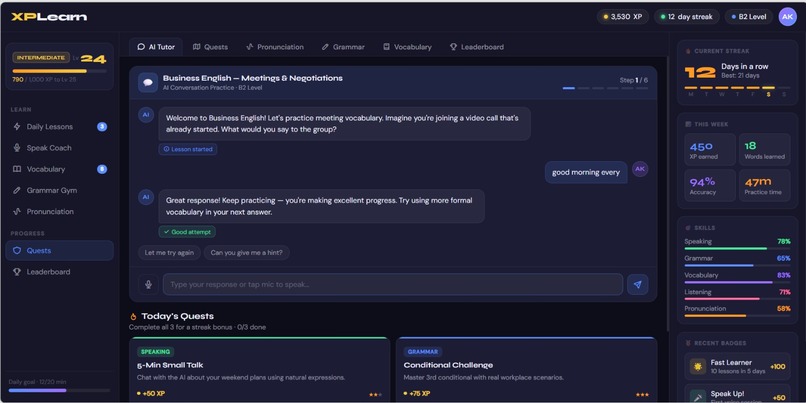
Task: Click the Daily Lessons lightning icon
Action: coord(17,126)
